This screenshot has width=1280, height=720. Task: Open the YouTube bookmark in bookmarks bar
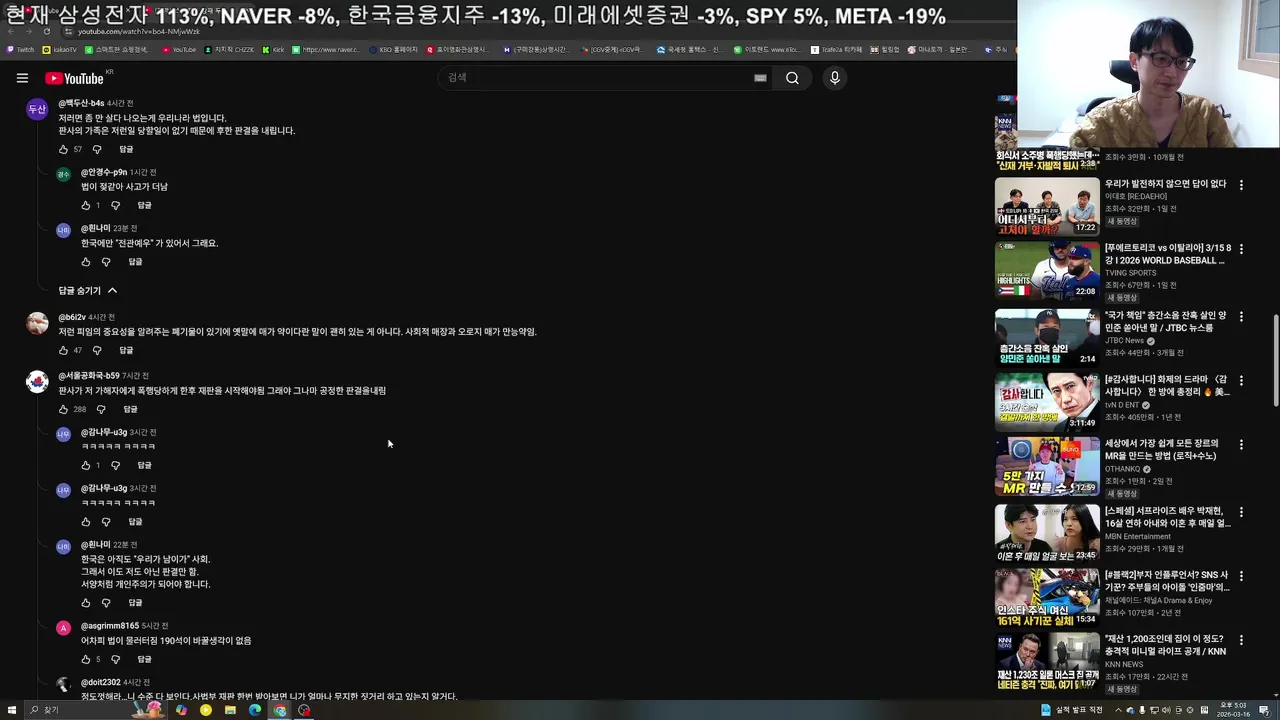click(x=179, y=49)
